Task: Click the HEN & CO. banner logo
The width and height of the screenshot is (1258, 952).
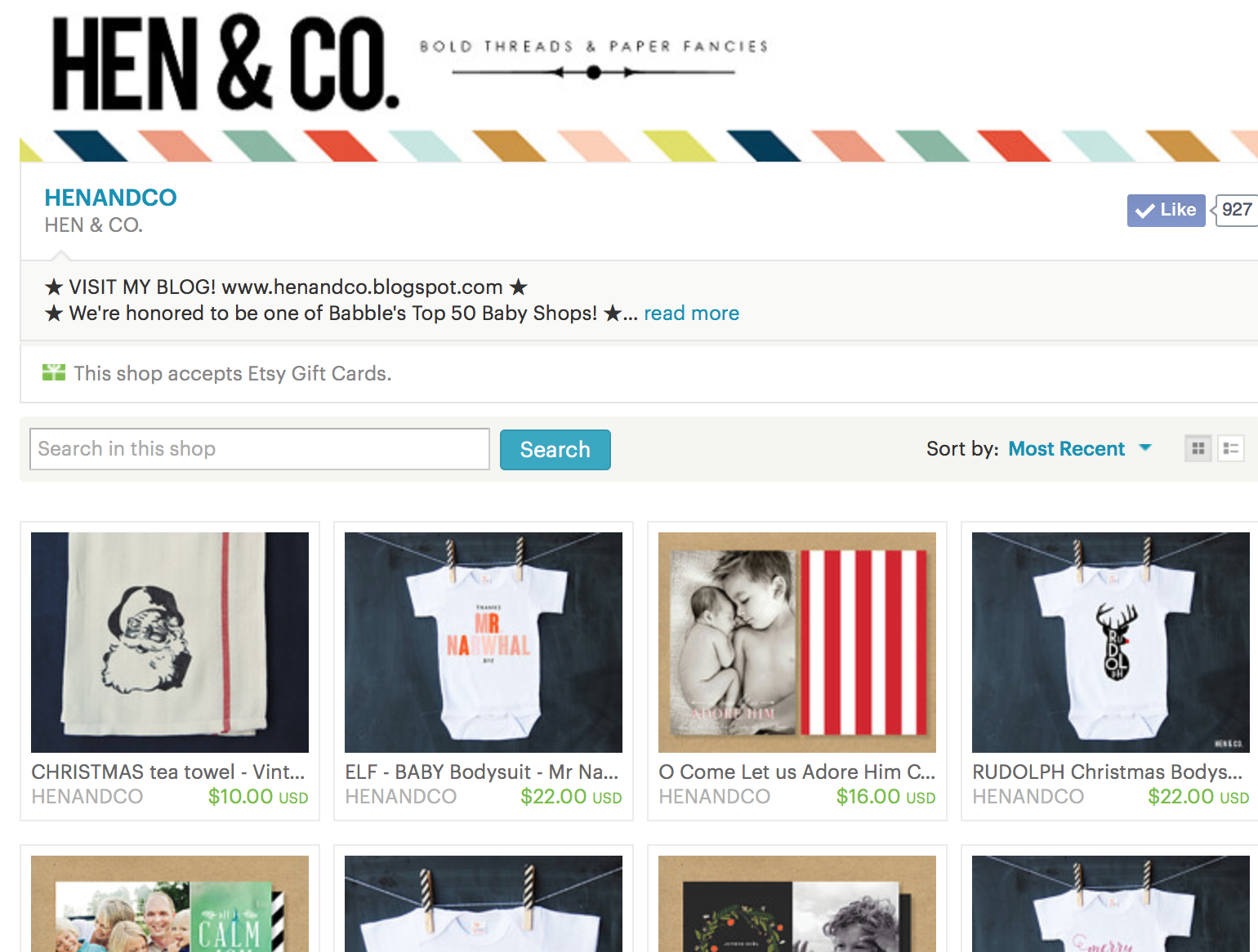Action: [x=225, y=64]
